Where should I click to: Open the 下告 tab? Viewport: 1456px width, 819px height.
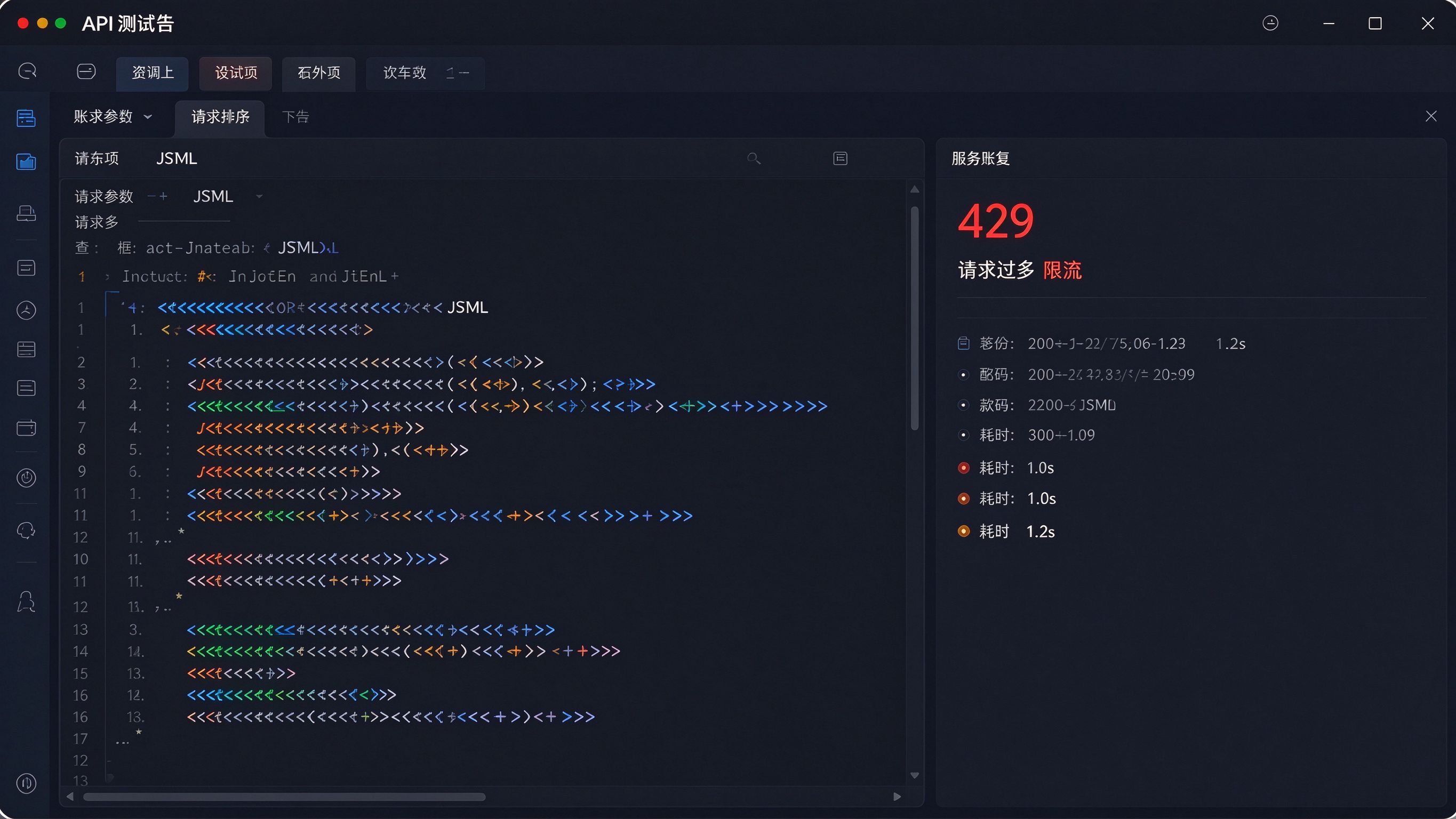(x=295, y=117)
